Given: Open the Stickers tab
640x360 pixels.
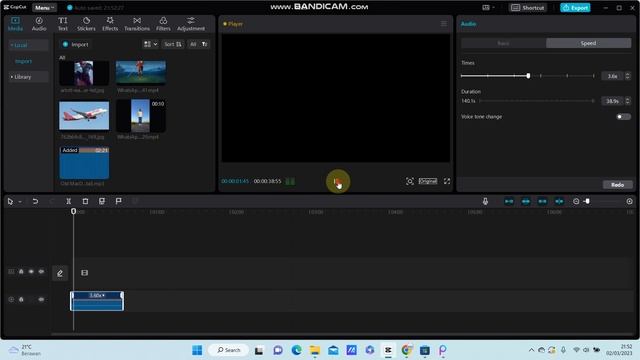Looking at the screenshot, I should coord(86,24).
